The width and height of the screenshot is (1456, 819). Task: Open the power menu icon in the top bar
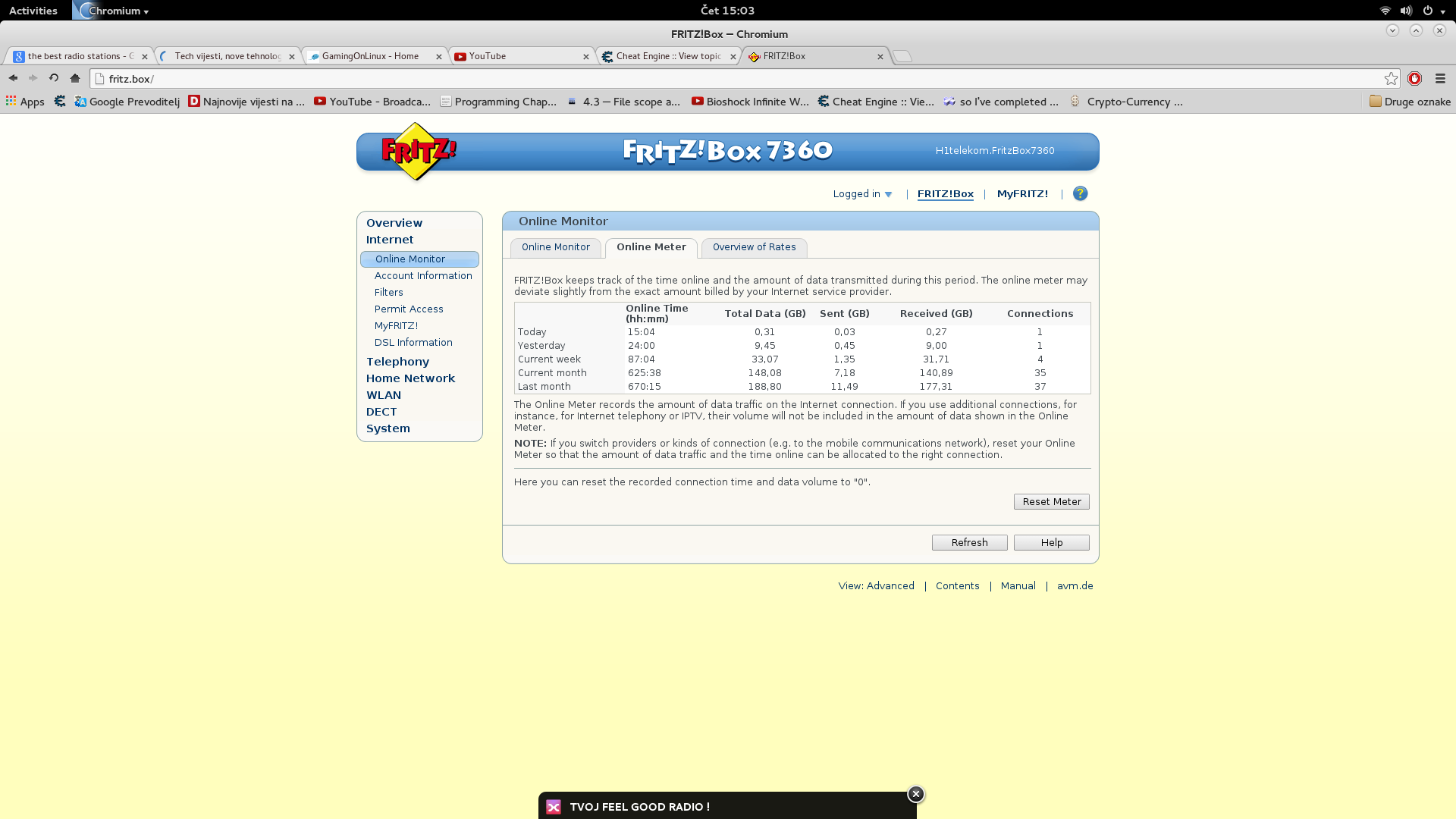coord(1428,11)
